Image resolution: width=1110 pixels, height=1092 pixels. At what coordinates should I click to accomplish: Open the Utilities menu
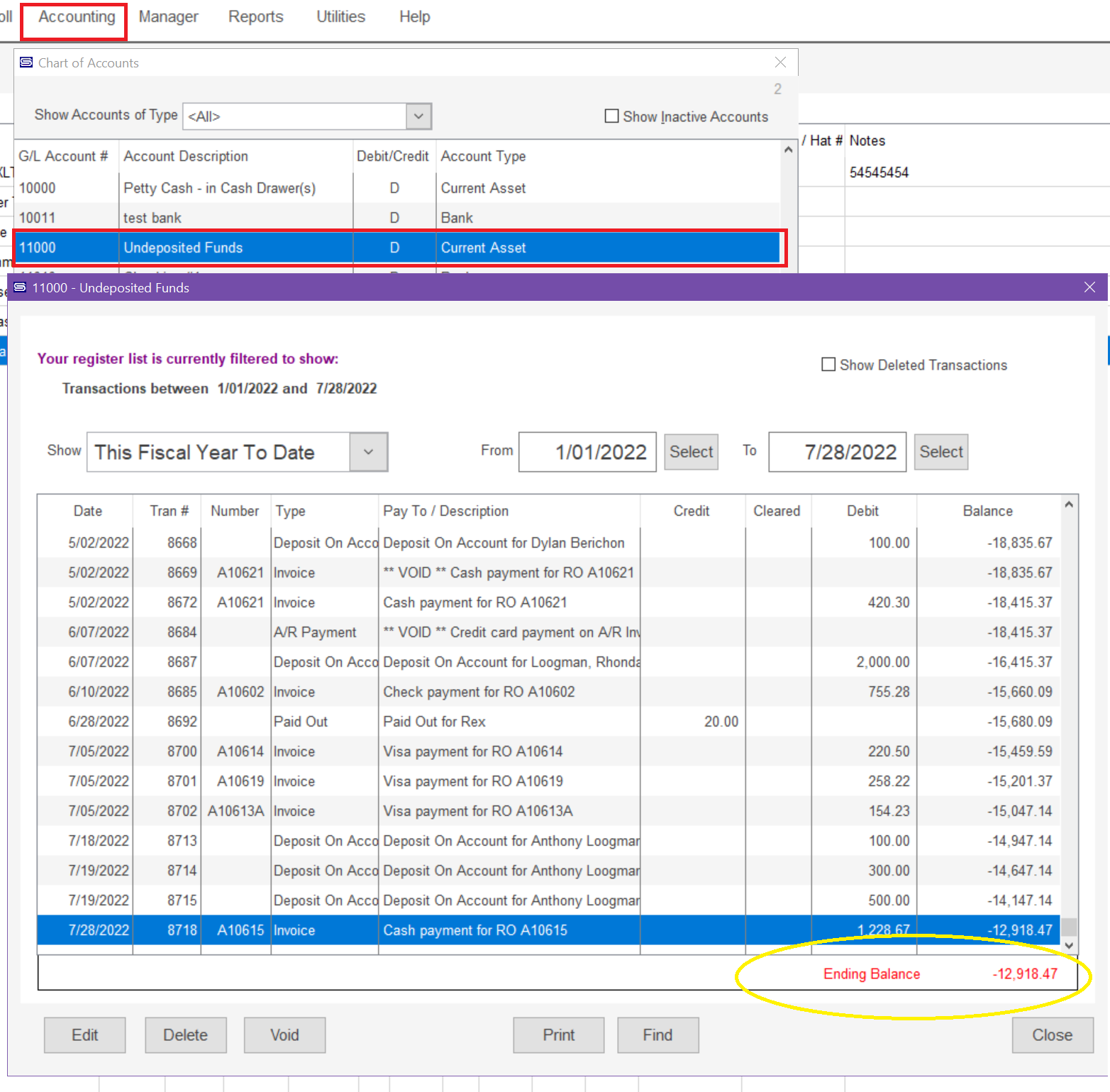(x=340, y=17)
